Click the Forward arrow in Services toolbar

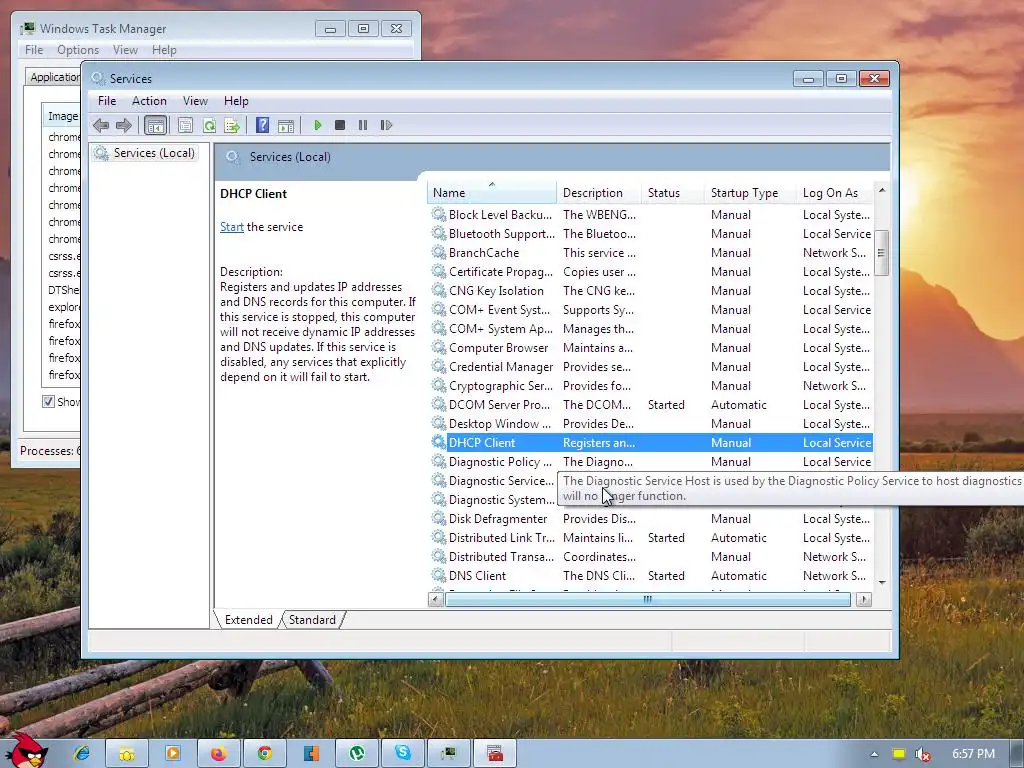[x=123, y=125]
